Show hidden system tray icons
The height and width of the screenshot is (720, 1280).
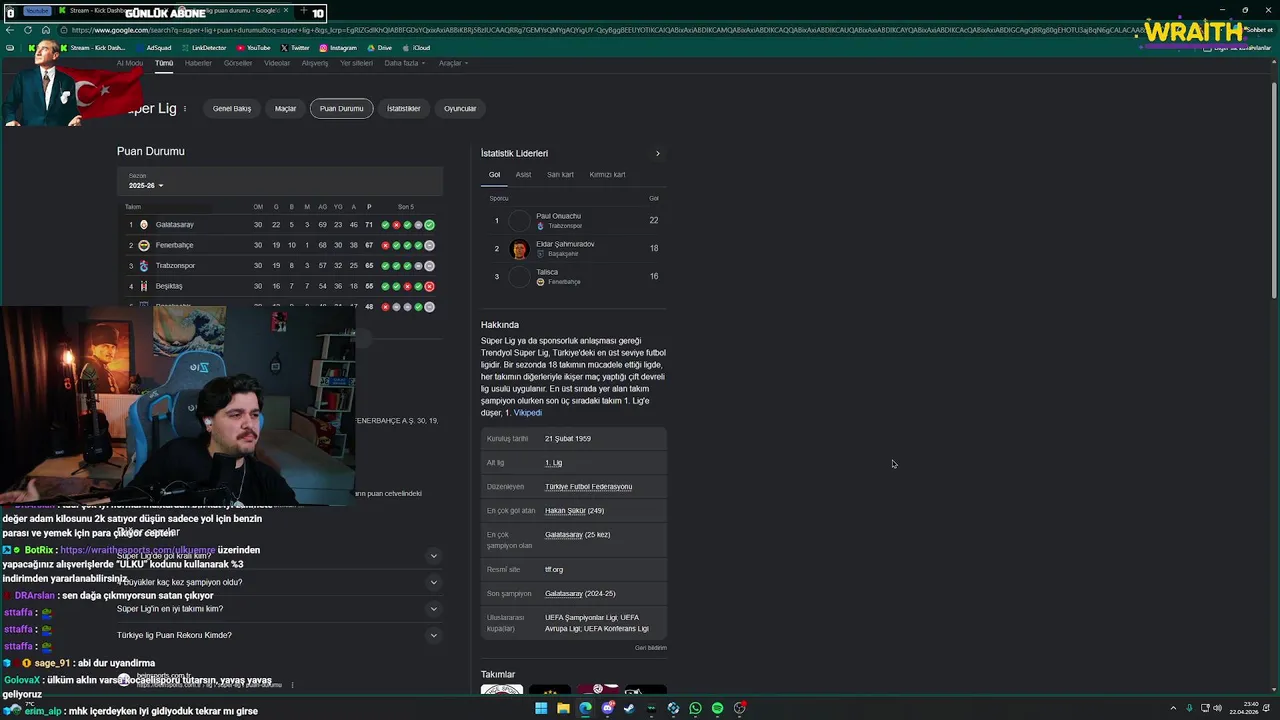[1173, 708]
